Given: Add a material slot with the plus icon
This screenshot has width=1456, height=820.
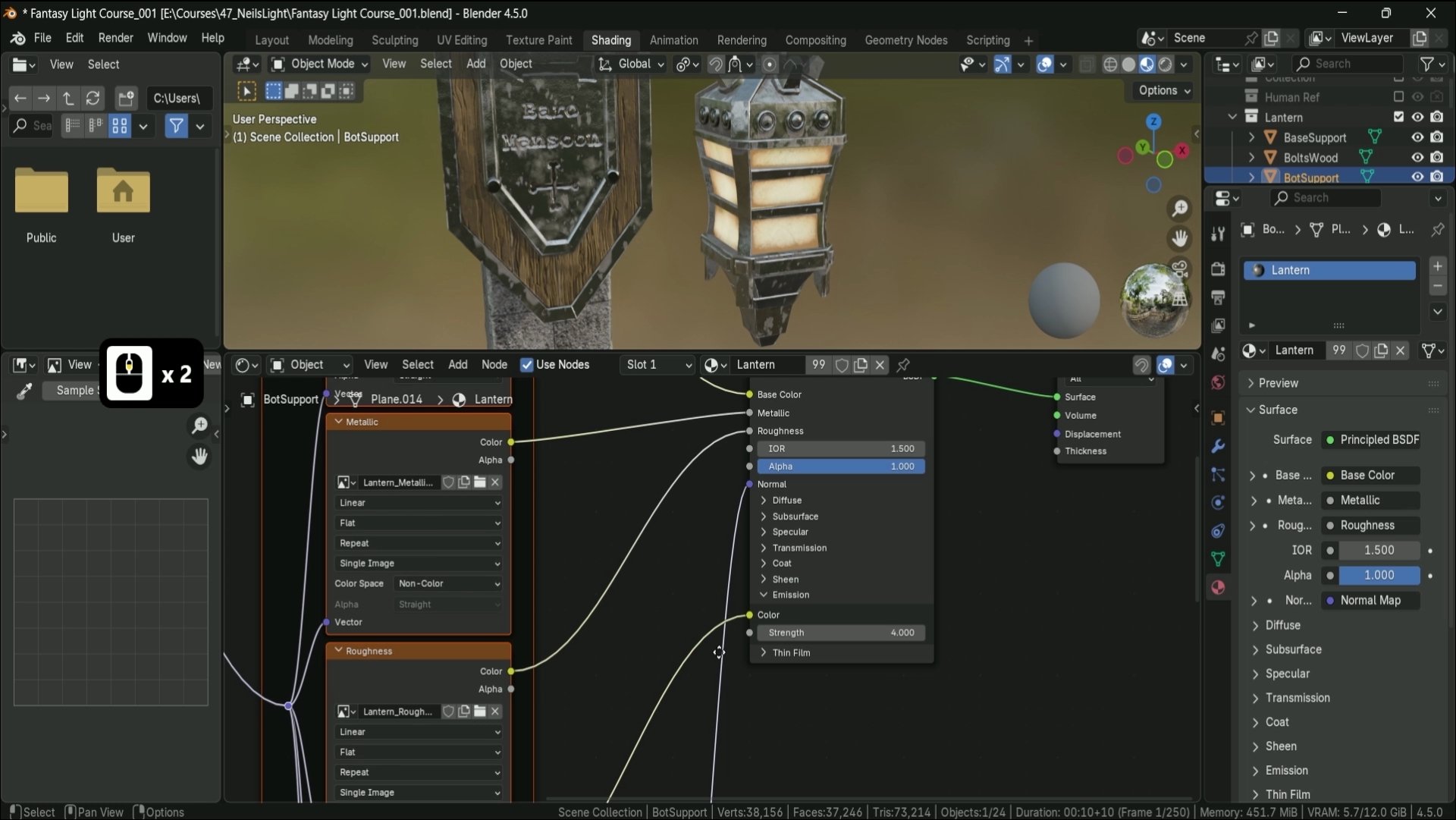Looking at the screenshot, I should pyautogui.click(x=1437, y=266).
